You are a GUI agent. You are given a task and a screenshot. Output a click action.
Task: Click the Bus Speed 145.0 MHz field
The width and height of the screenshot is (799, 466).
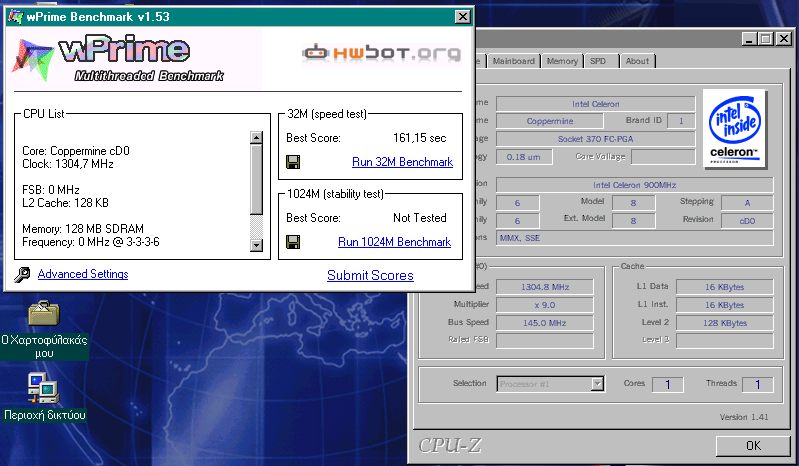(x=545, y=323)
